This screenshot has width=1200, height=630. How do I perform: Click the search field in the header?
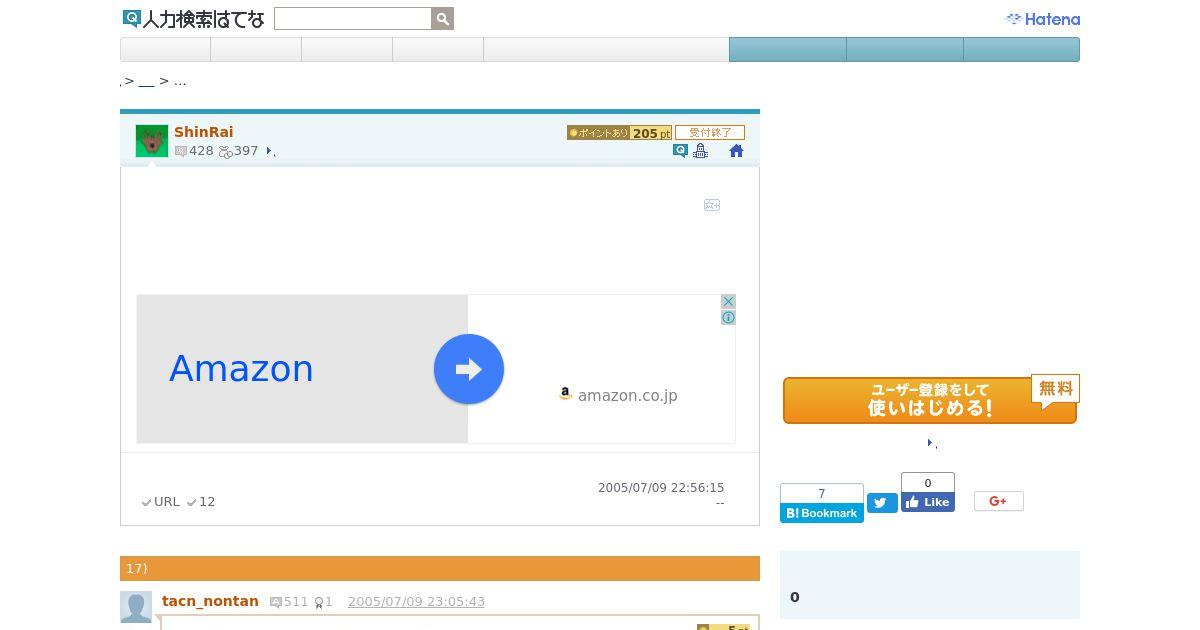352,19
